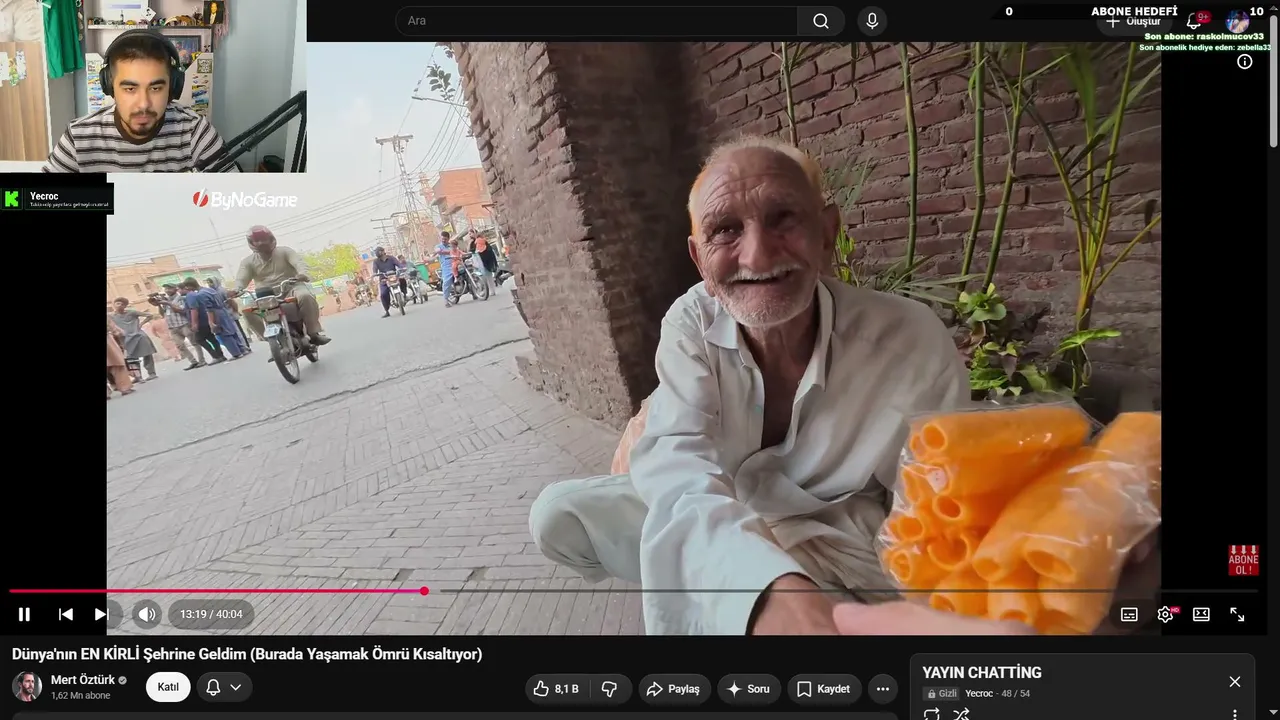Viewport: 1280px width, 720px height.
Task: Open the account avatar menu
Action: (x=1238, y=21)
